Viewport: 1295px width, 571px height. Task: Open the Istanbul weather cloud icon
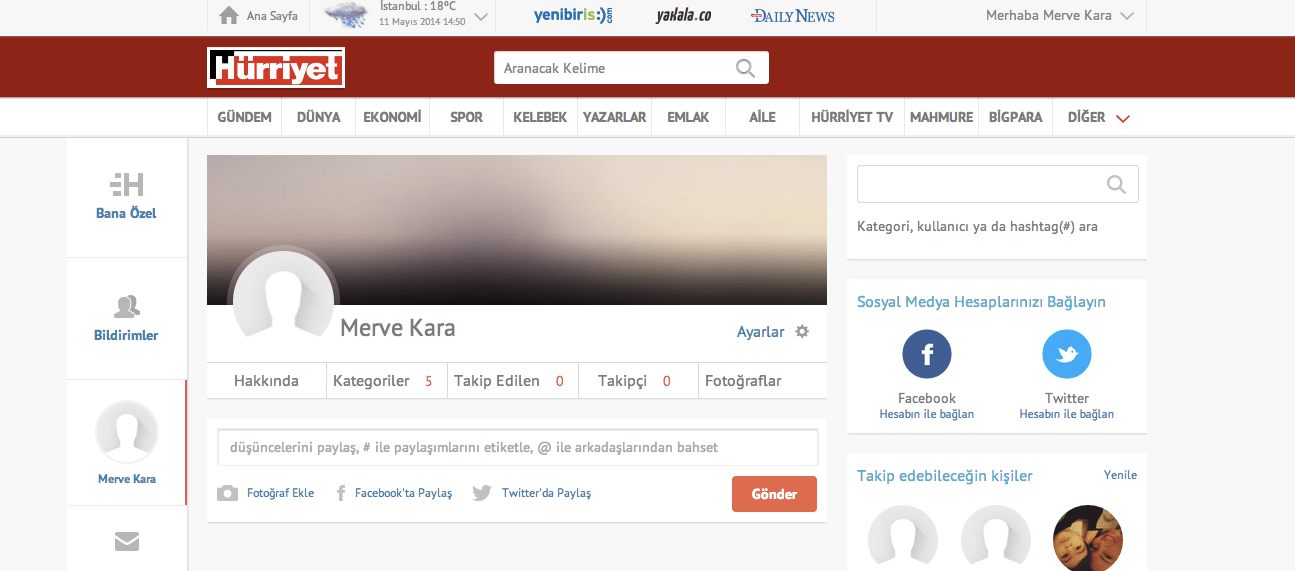click(x=345, y=14)
